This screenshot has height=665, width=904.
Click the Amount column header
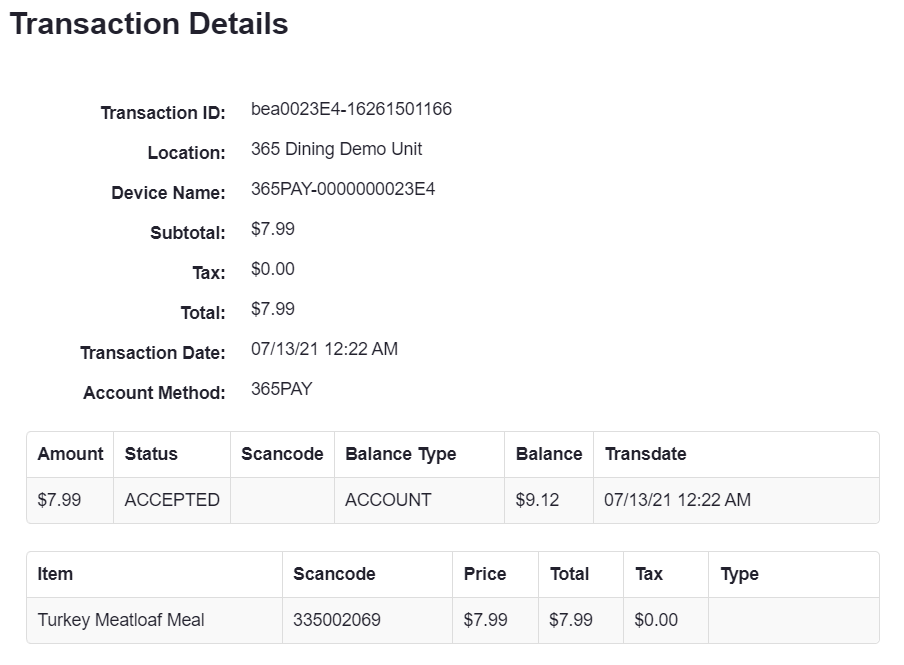[70, 454]
